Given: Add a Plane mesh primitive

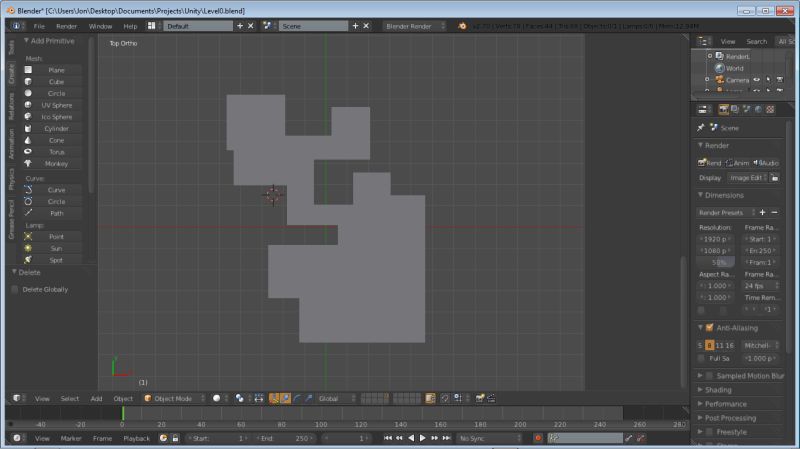Looking at the screenshot, I should click(x=53, y=70).
